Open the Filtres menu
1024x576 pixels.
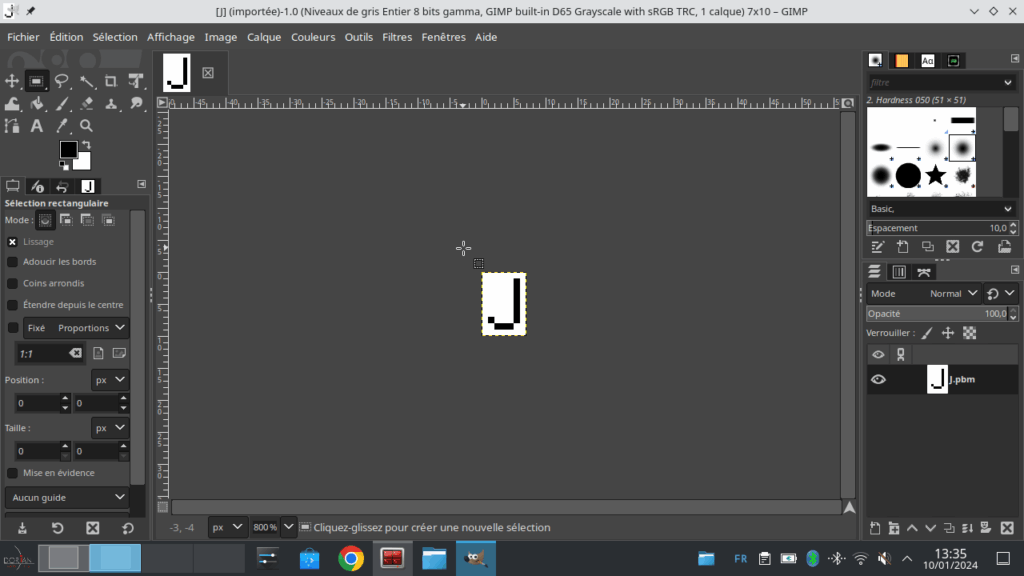coord(396,37)
